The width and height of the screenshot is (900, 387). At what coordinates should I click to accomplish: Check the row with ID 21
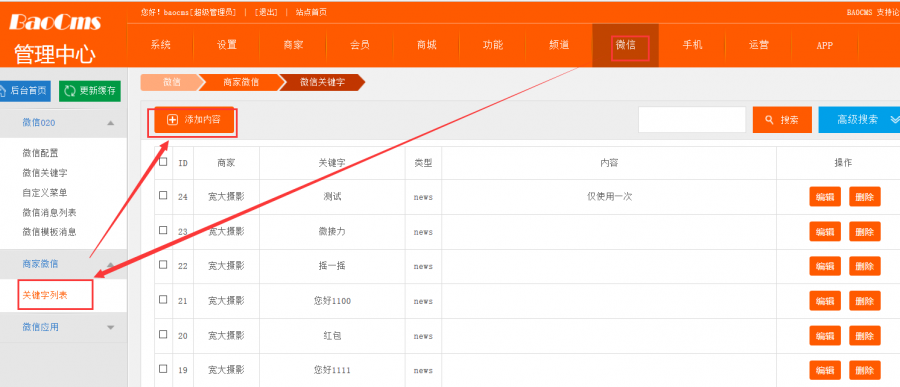(163, 299)
